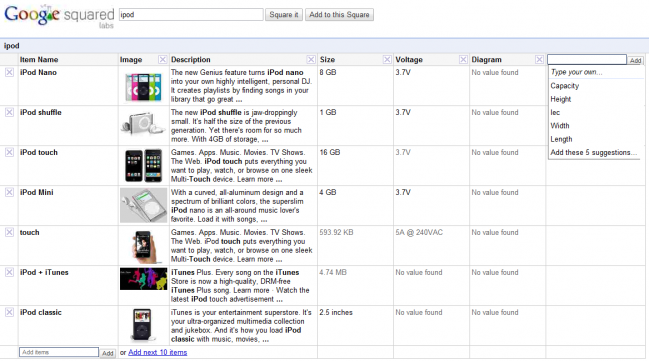Remove the iPod shuffle row
The image size is (649, 361).
coord(9,113)
